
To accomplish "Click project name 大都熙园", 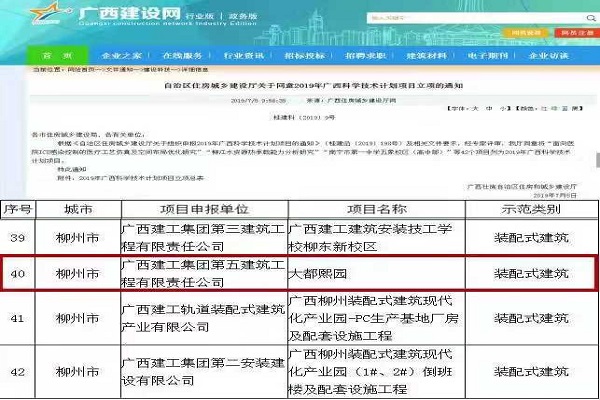I will [318, 274].
